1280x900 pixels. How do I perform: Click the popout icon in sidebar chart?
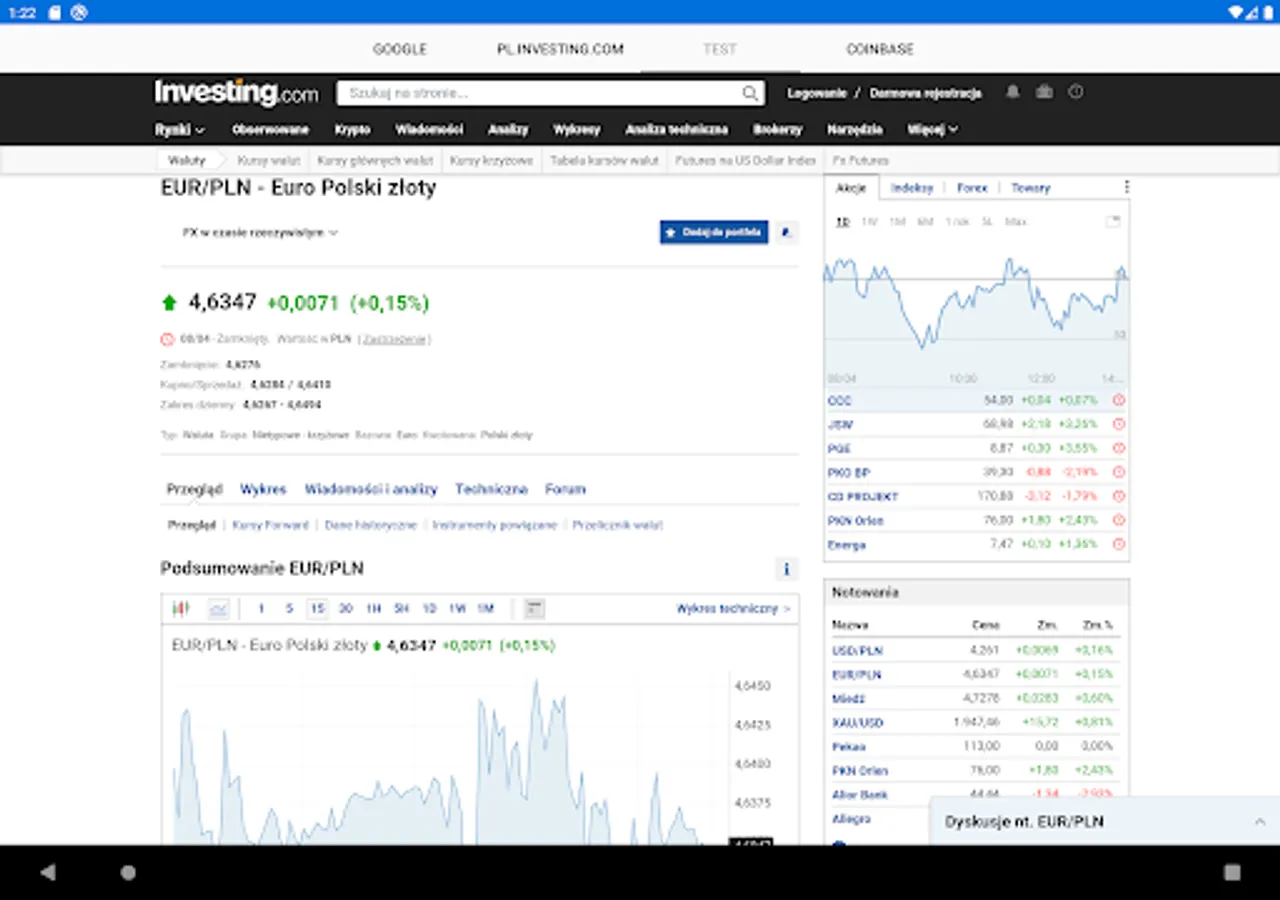pos(1113,222)
